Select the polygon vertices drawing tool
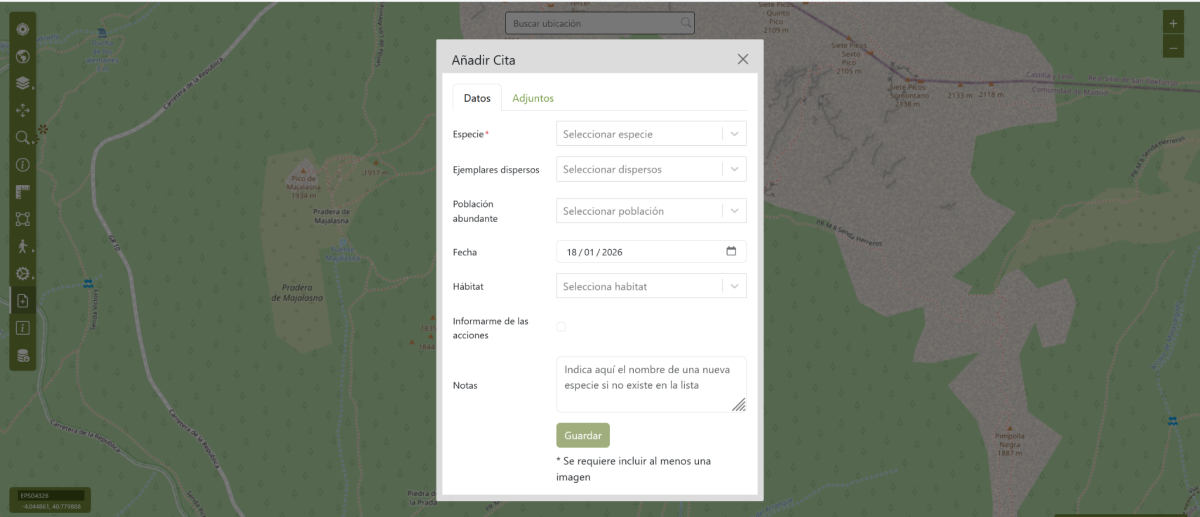Viewport: 1200px width, 517px height. (x=23, y=218)
